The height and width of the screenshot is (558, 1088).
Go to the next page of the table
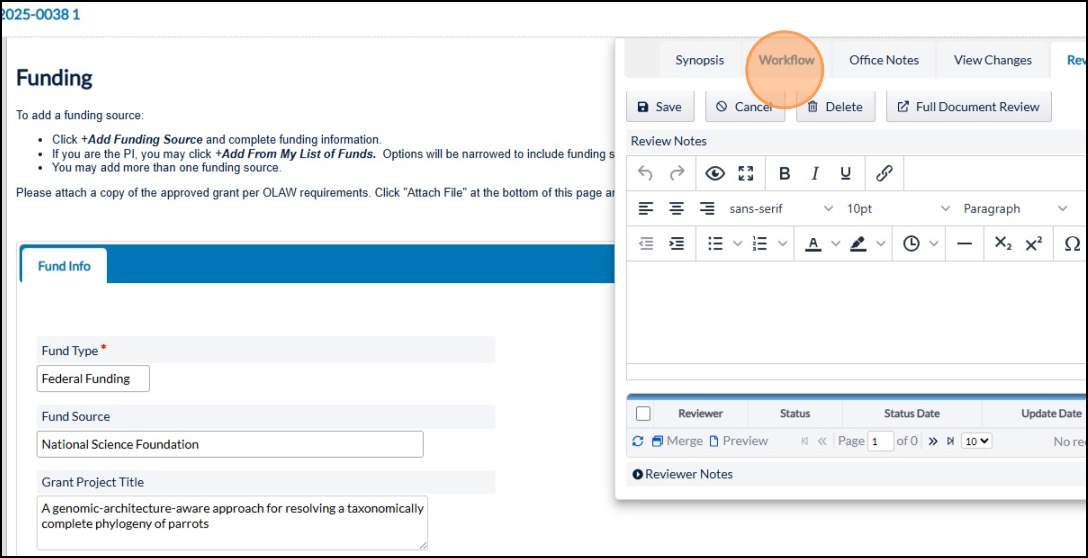point(933,441)
